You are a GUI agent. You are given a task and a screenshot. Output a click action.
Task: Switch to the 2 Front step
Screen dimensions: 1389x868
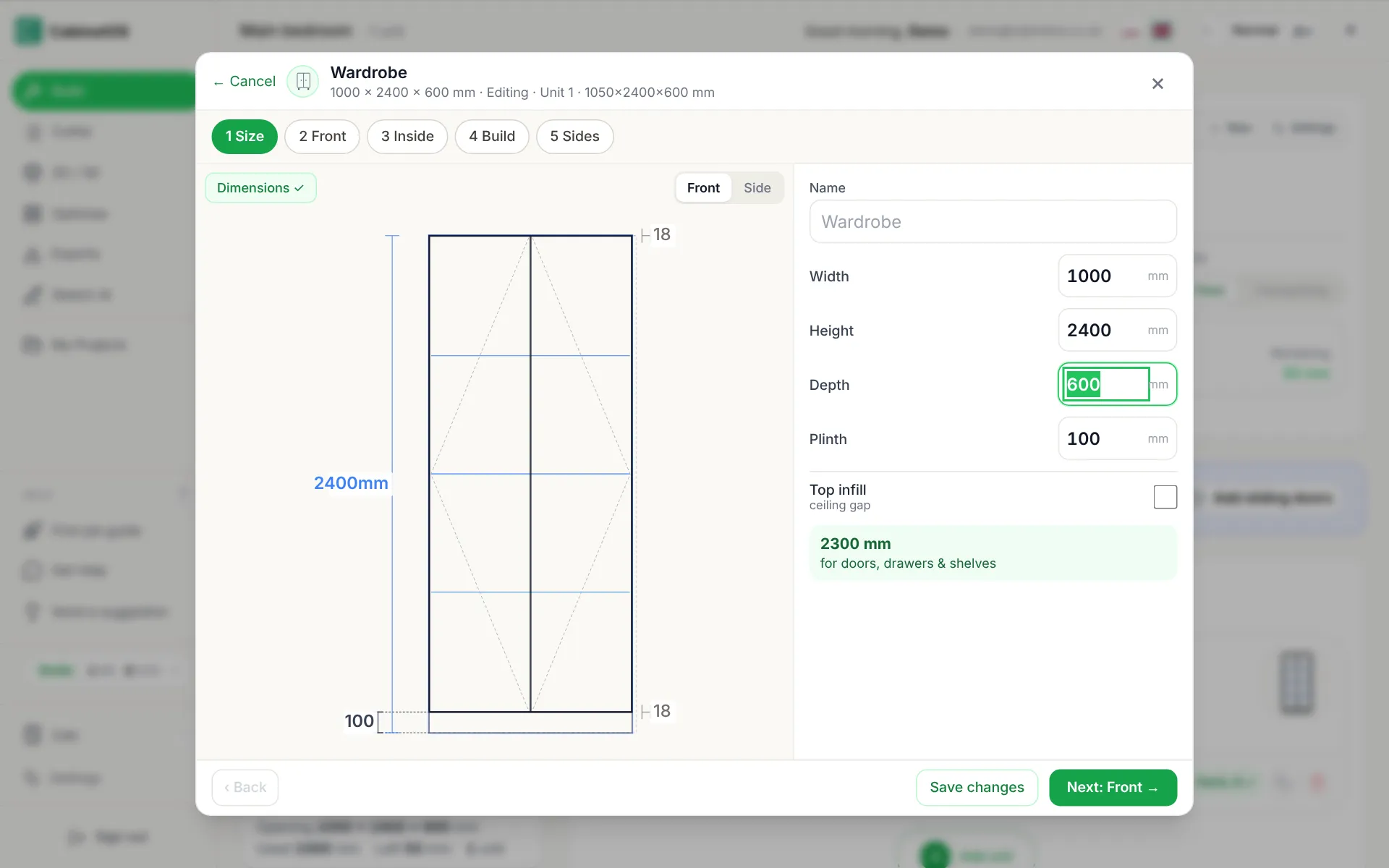[323, 137]
